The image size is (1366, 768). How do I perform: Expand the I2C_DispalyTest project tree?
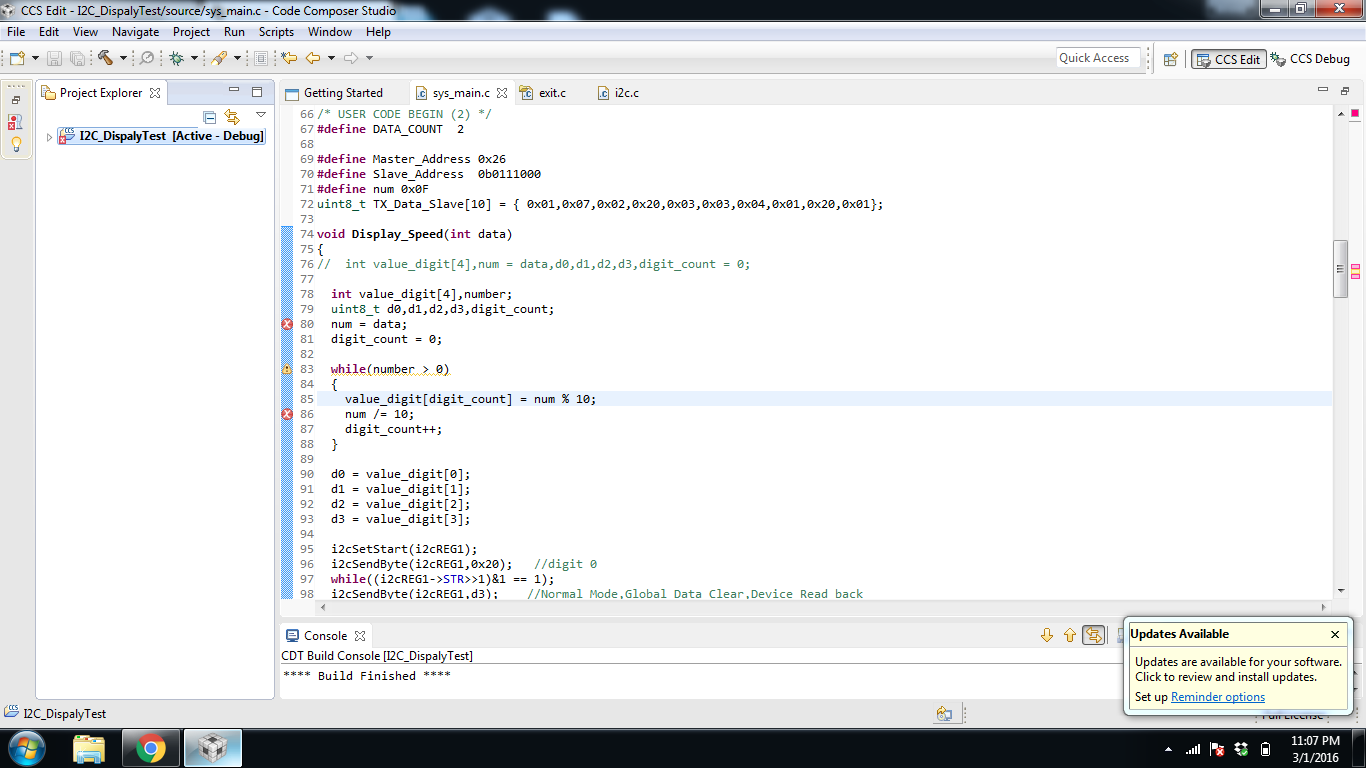(49, 136)
